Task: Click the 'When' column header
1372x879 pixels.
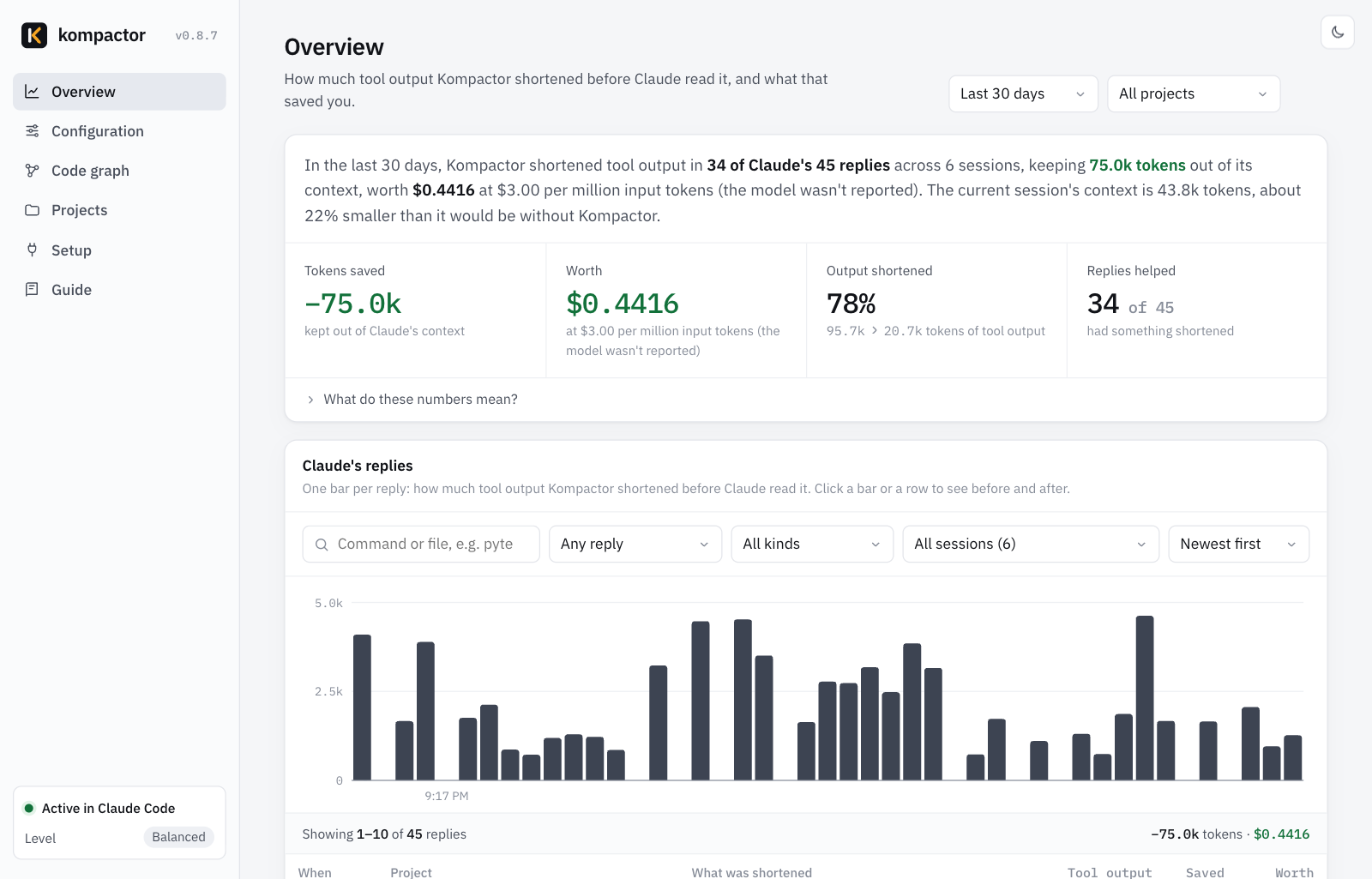Action: (x=315, y=872)
